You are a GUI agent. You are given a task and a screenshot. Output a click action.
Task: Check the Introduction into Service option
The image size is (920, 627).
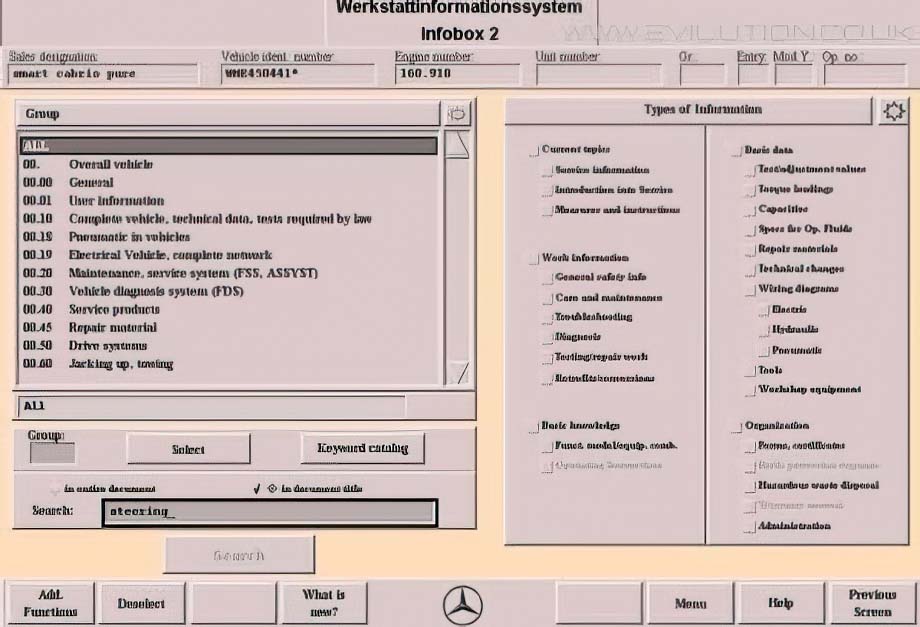pyautogui.click(x=548, y=191)
